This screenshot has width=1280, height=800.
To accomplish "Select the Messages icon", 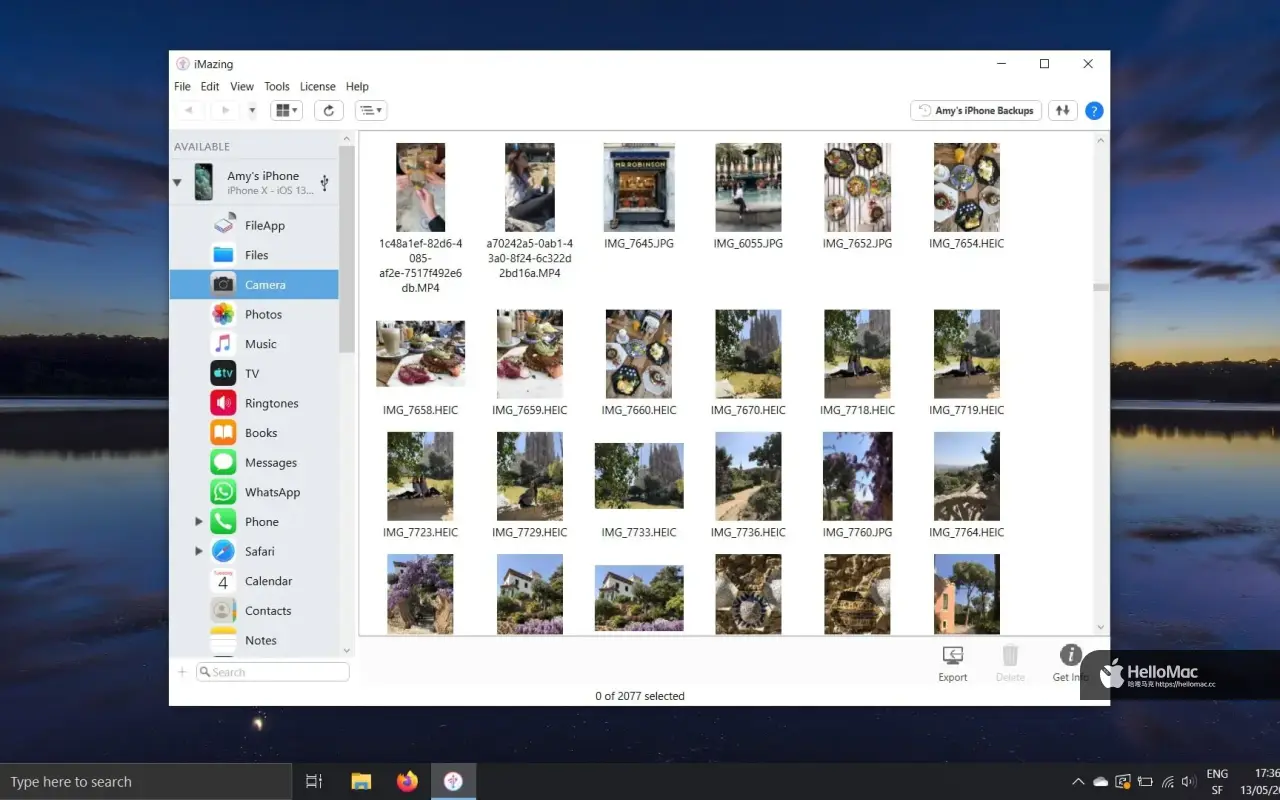I will [223, 462].
